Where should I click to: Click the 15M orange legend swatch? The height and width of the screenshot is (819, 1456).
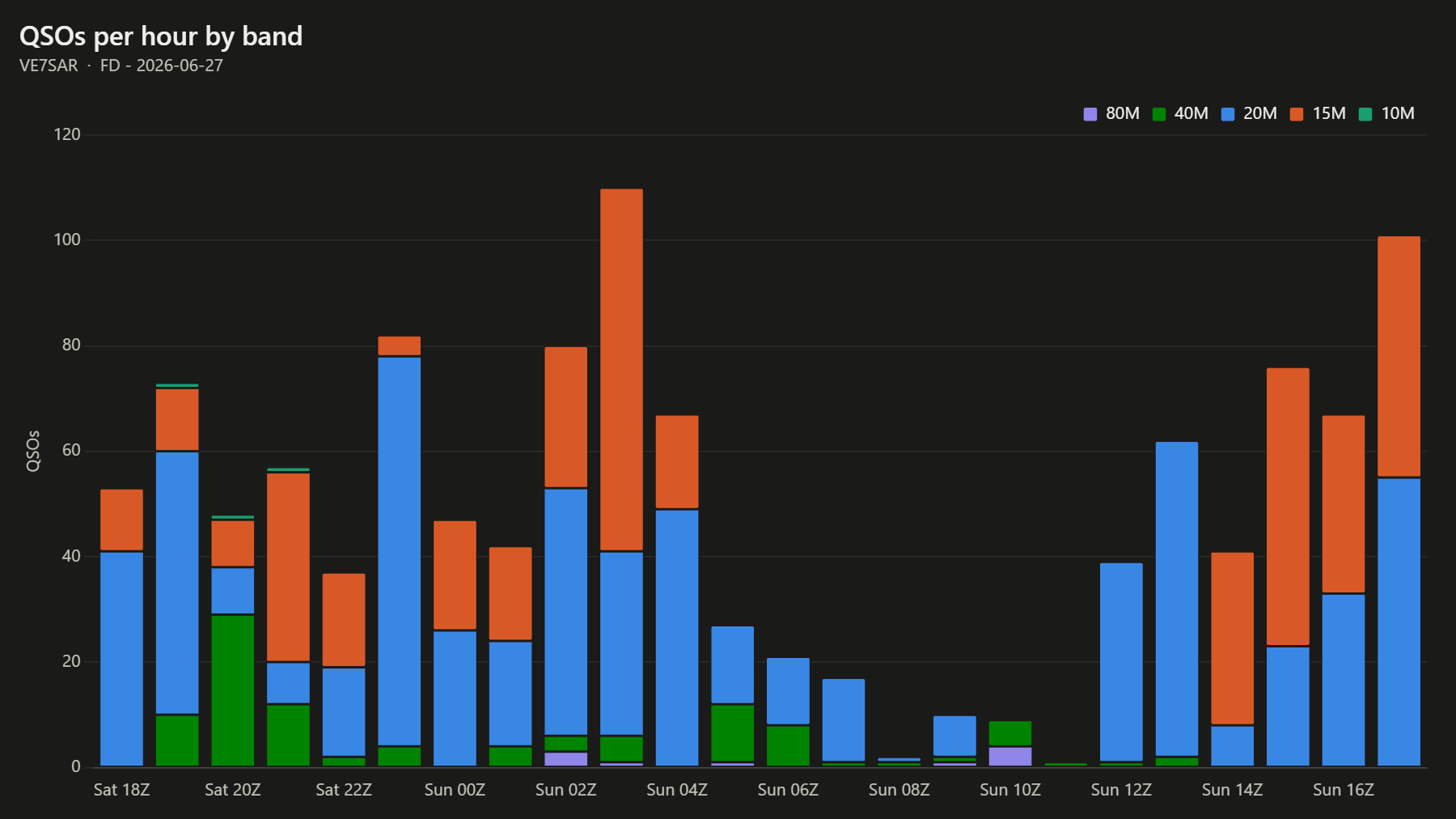[x=1297, y=114]
